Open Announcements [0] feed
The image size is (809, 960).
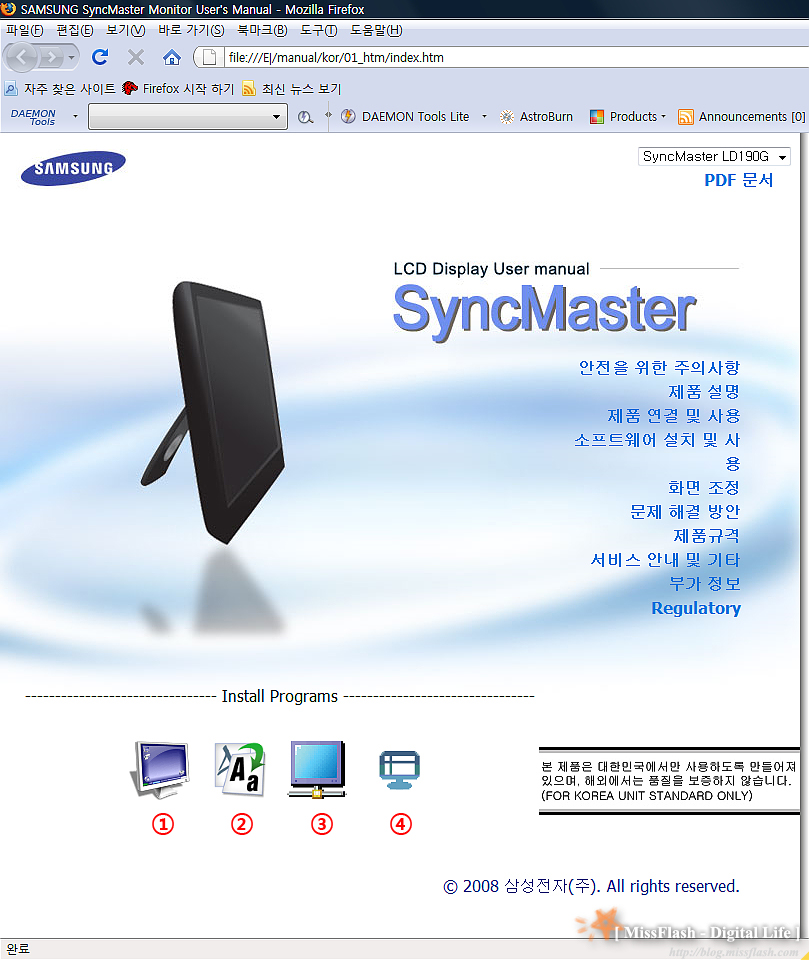(x=742, y=116)
